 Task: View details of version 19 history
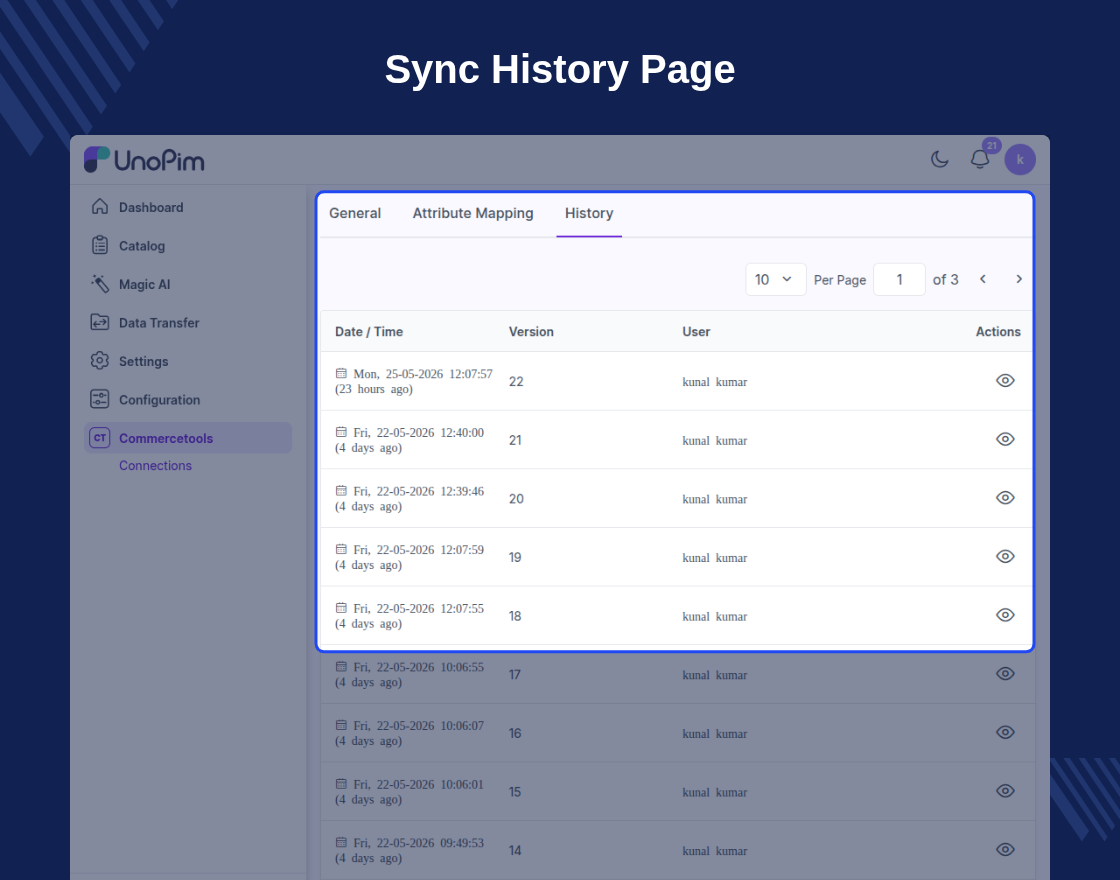point(1005,556)
